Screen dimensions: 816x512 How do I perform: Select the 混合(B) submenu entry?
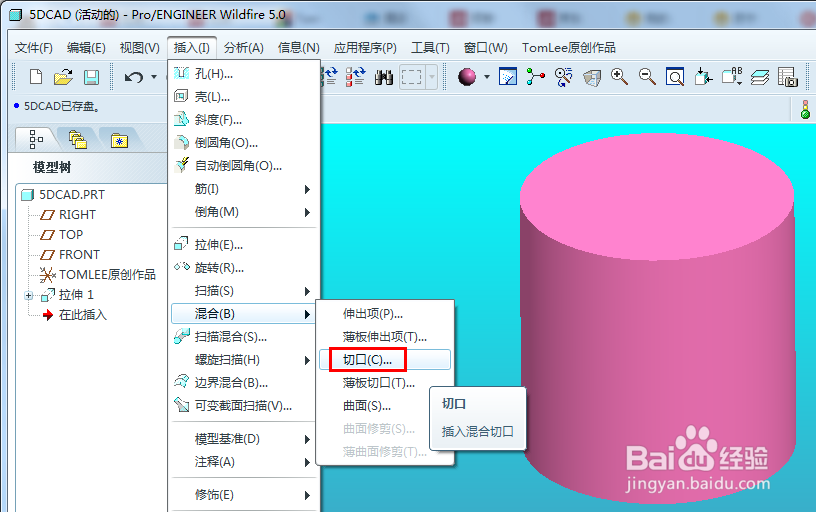[x=244, y=314]
